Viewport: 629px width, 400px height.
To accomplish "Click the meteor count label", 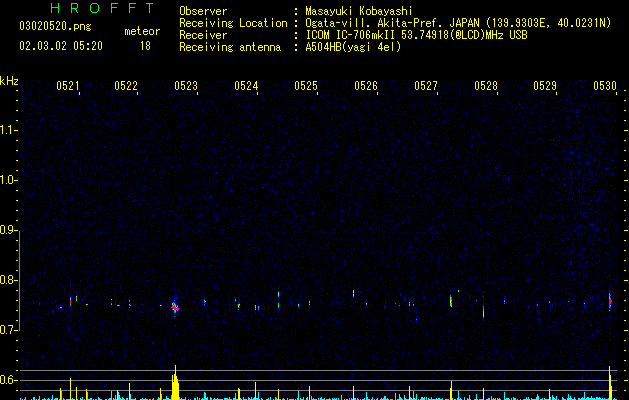I will (142, 31).
